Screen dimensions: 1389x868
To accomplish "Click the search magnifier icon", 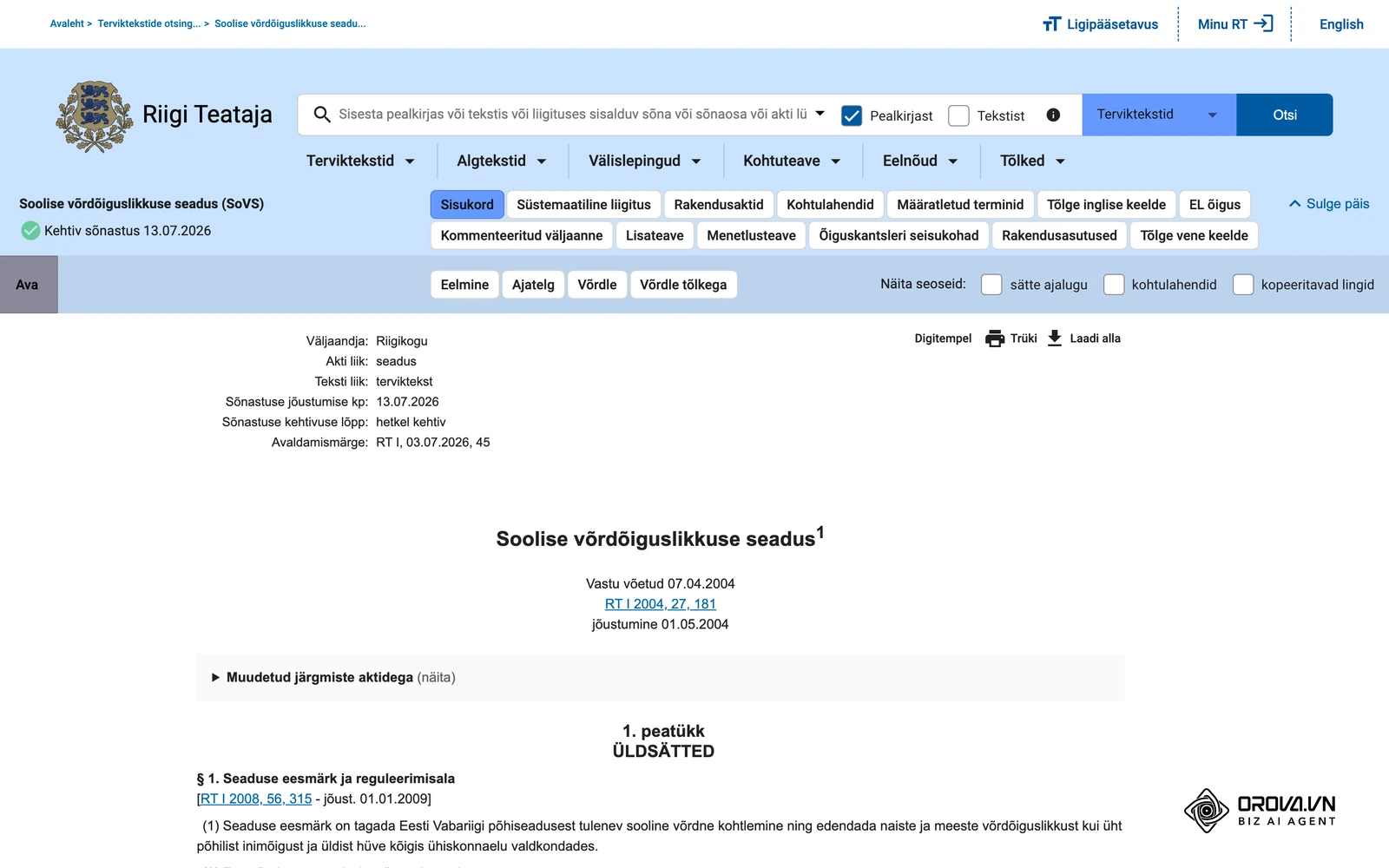I will point(322,115).
